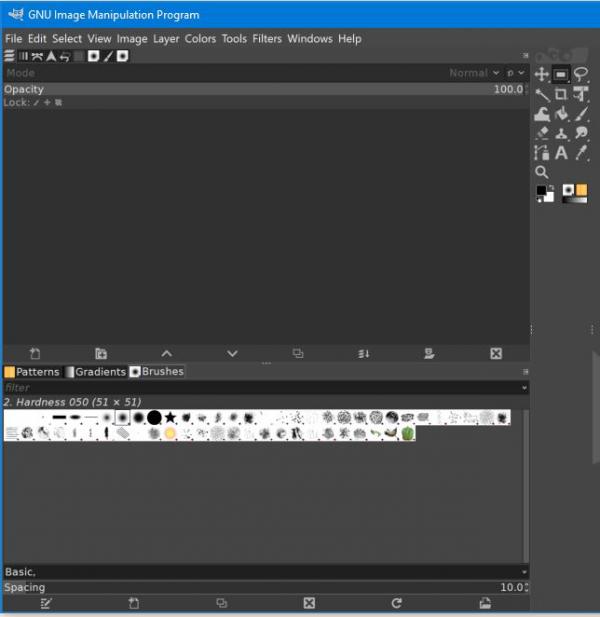The height and width of the screenshot is (617, 600).
Task: Select the Text tool
Action: [561, 153]
